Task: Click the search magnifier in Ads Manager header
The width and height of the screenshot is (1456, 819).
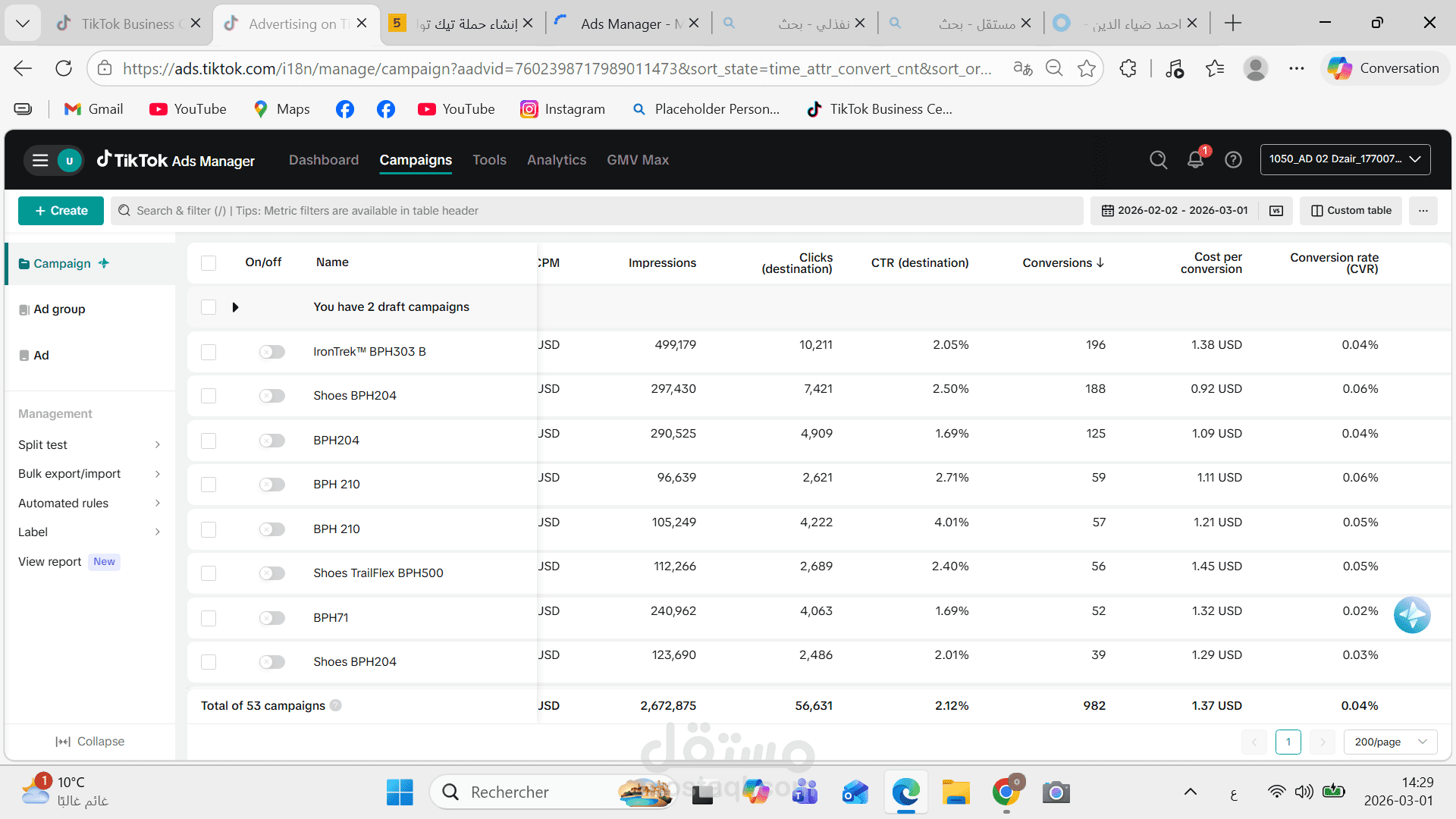Action: tap(1158, 160)
